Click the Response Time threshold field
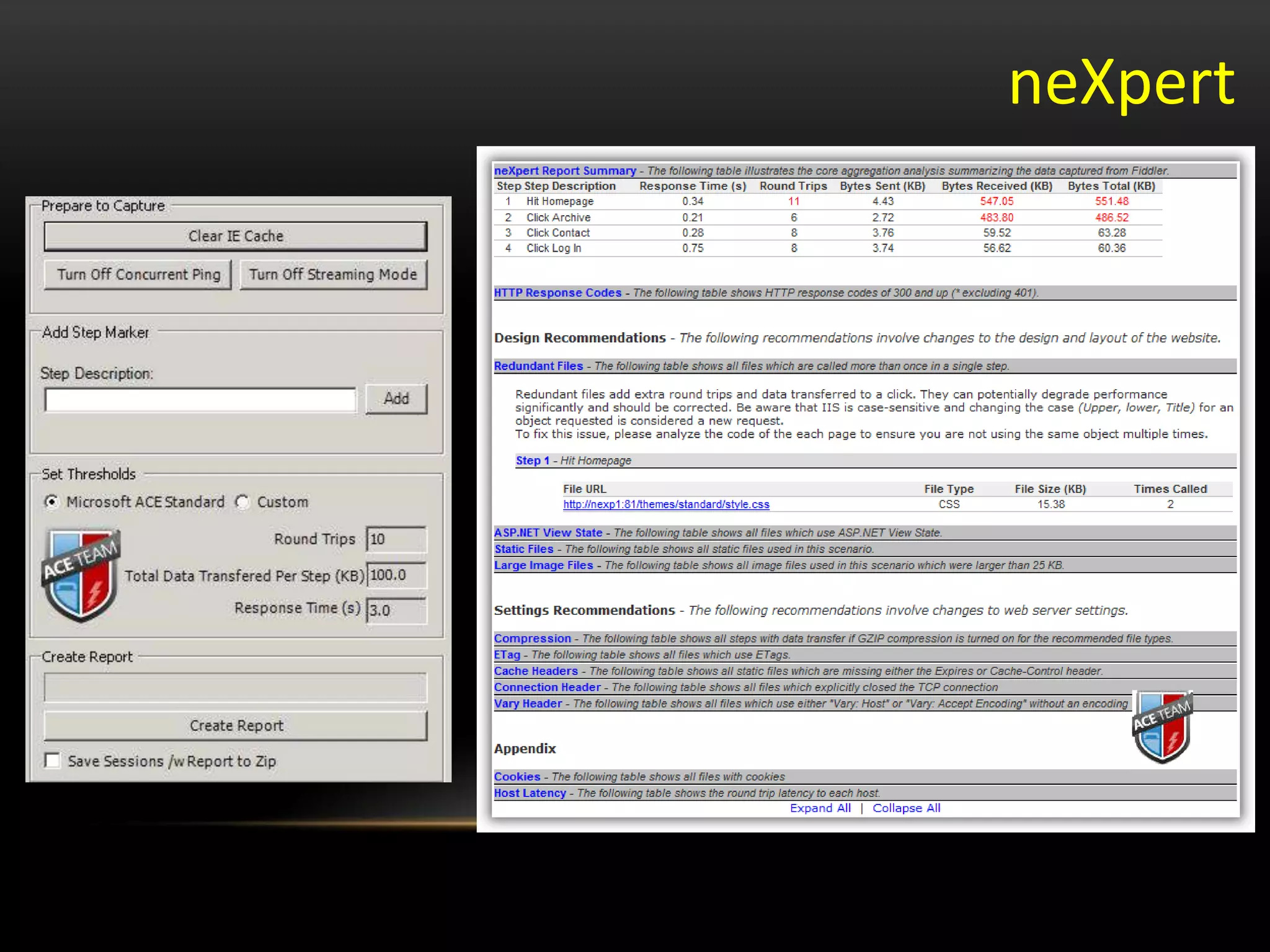Viewport: 1270px width, 952px height. 396,610
